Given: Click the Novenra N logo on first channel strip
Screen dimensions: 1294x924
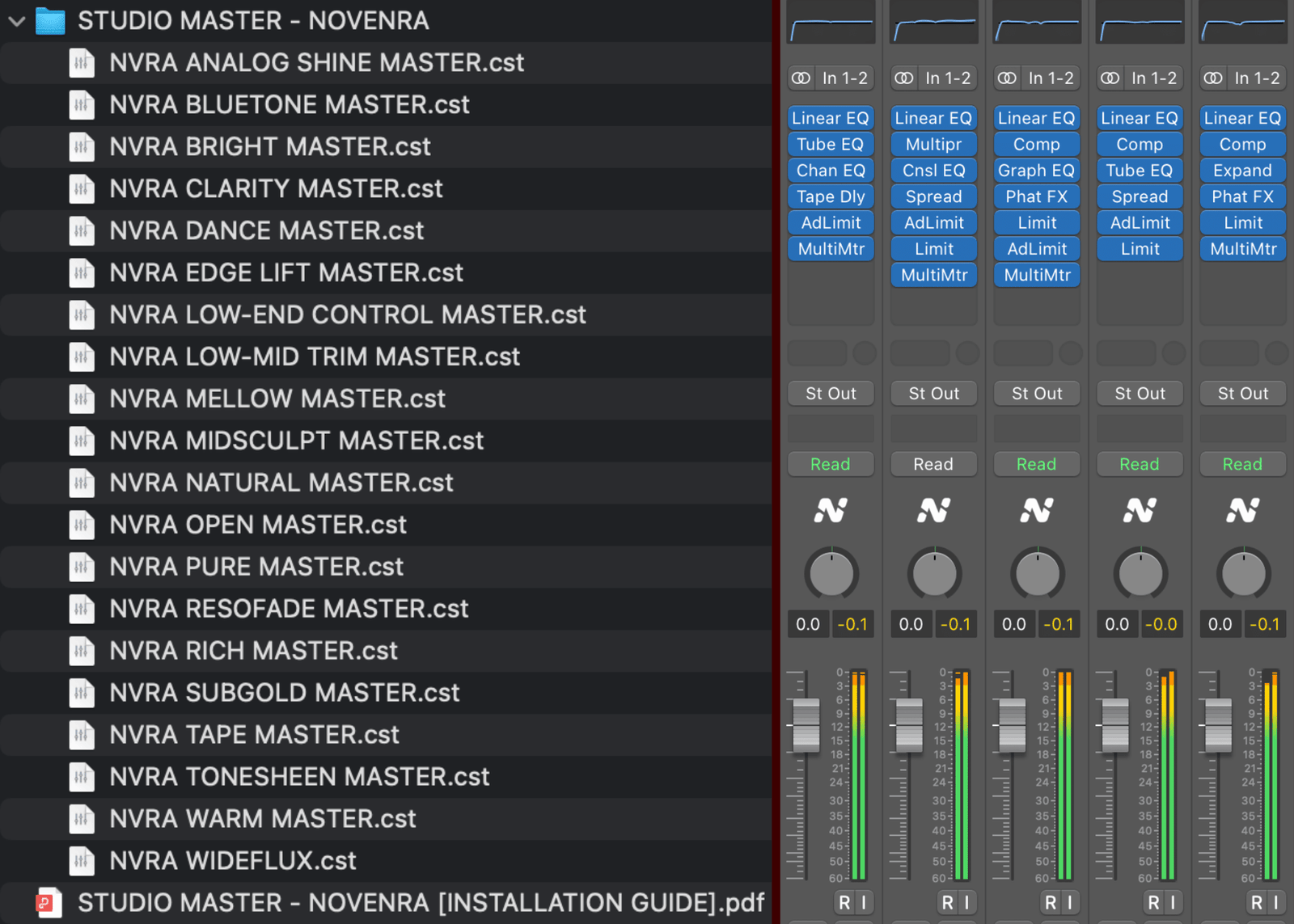Looking at the screenshot, I should (831, 510).
